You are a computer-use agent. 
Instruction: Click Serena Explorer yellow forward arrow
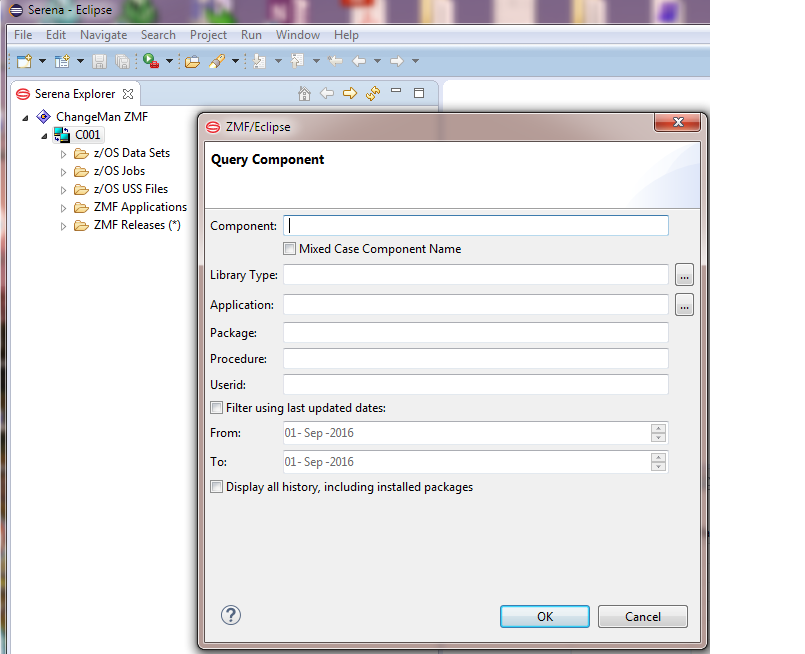tap(350, 93)
